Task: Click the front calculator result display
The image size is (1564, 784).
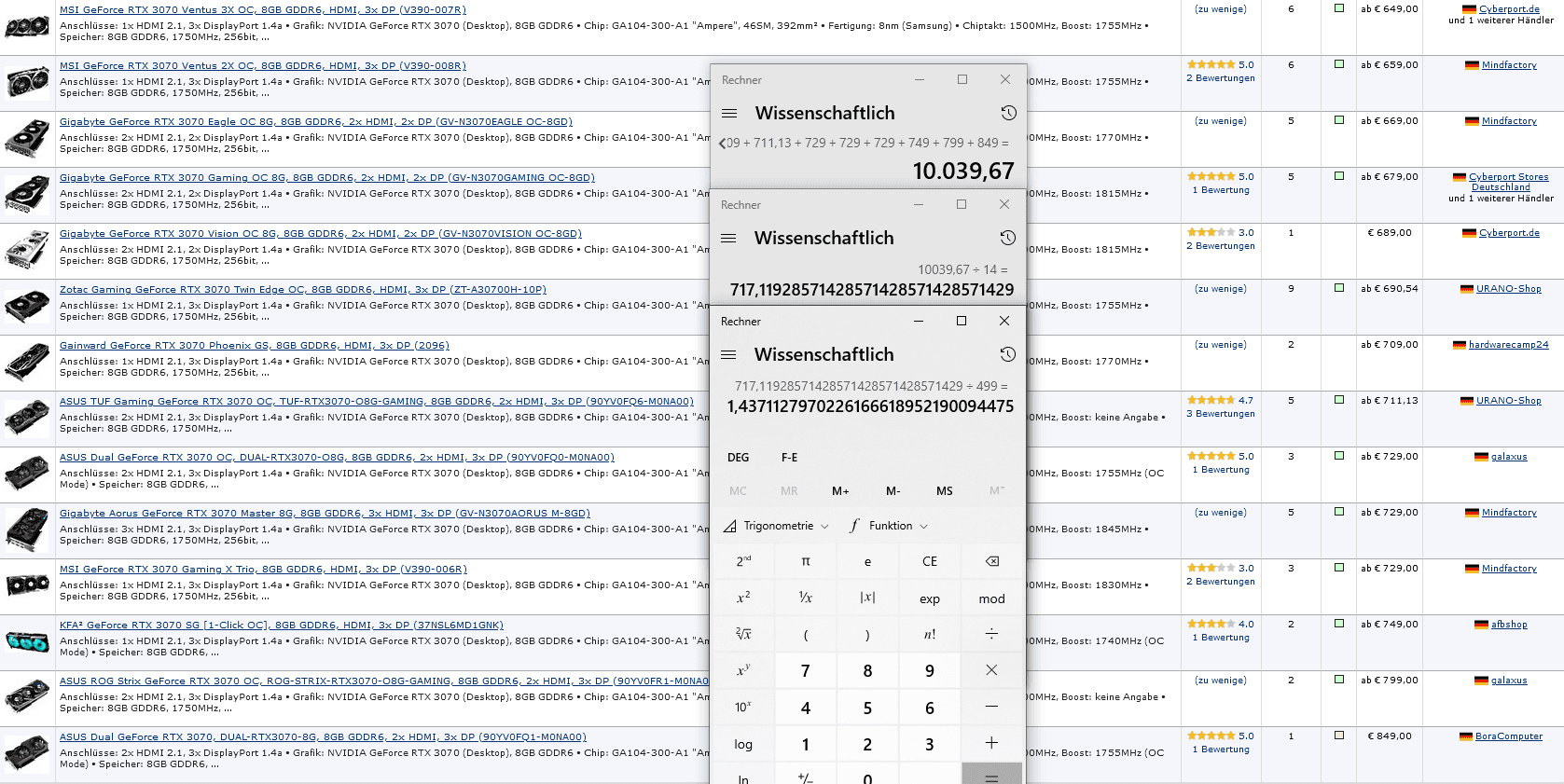Action: 870,406
